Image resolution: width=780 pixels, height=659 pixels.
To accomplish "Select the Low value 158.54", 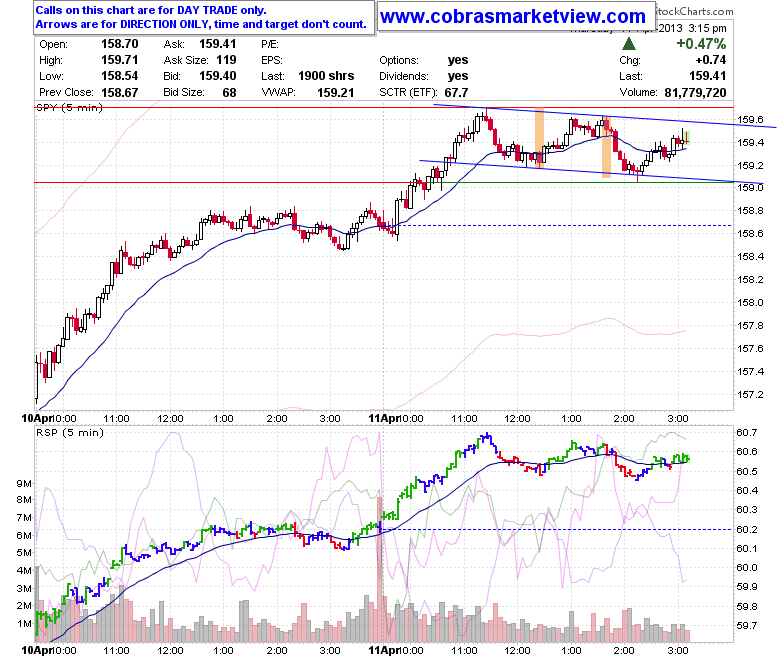I will [119, 76].
